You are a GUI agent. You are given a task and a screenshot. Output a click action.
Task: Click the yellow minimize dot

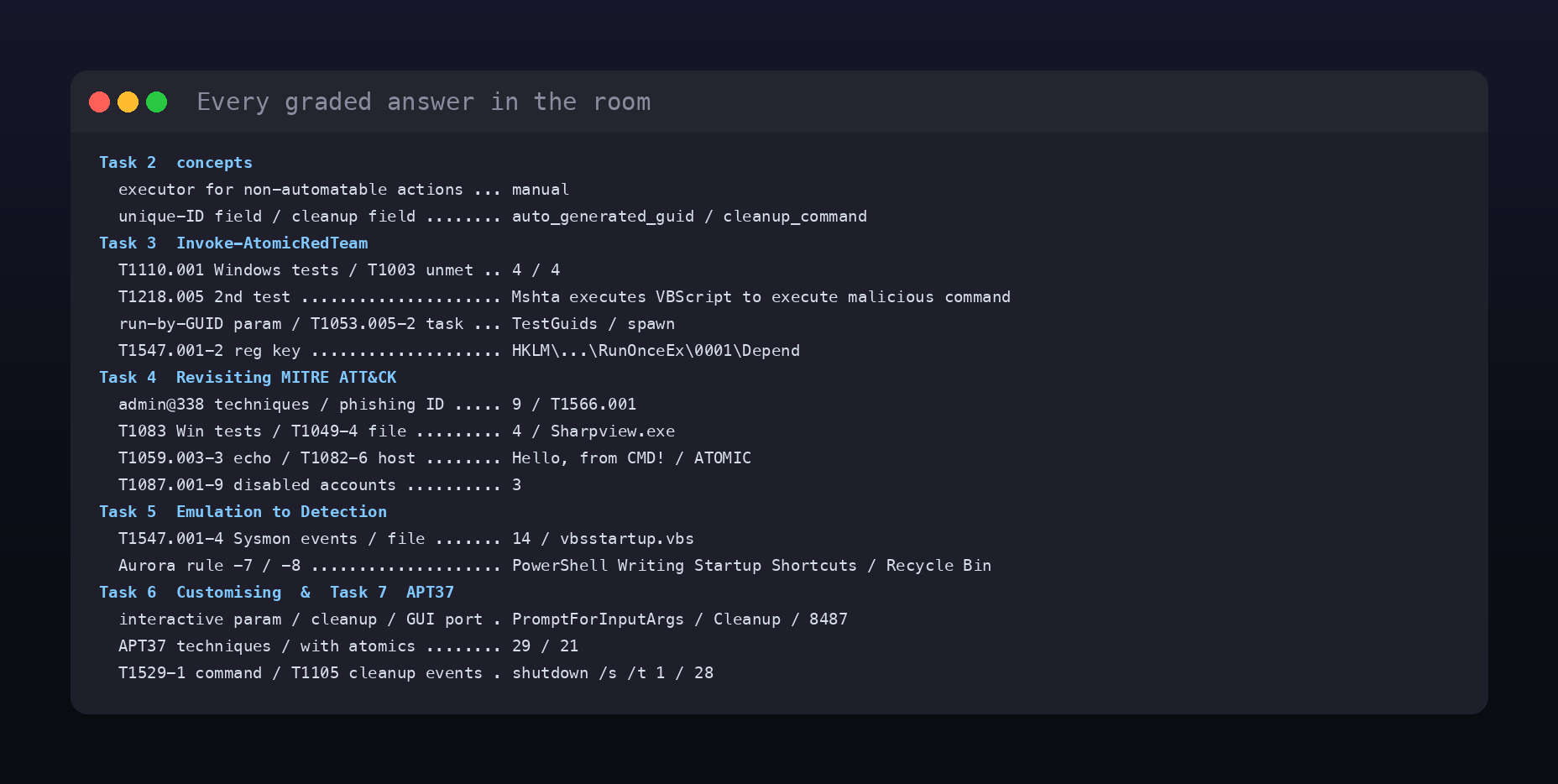pyautogui.click(x=128, y=102)
